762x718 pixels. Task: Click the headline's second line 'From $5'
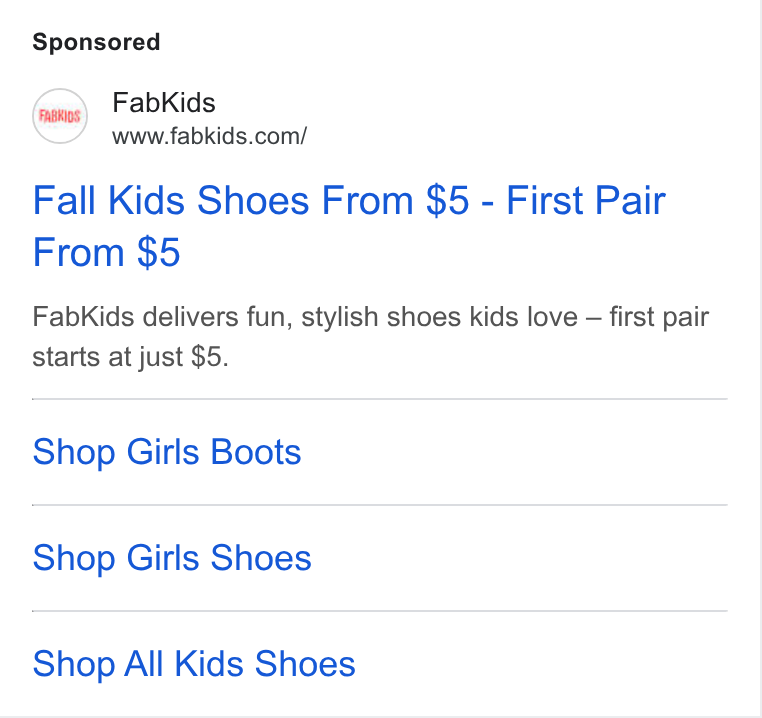click(x=106, y=252)
